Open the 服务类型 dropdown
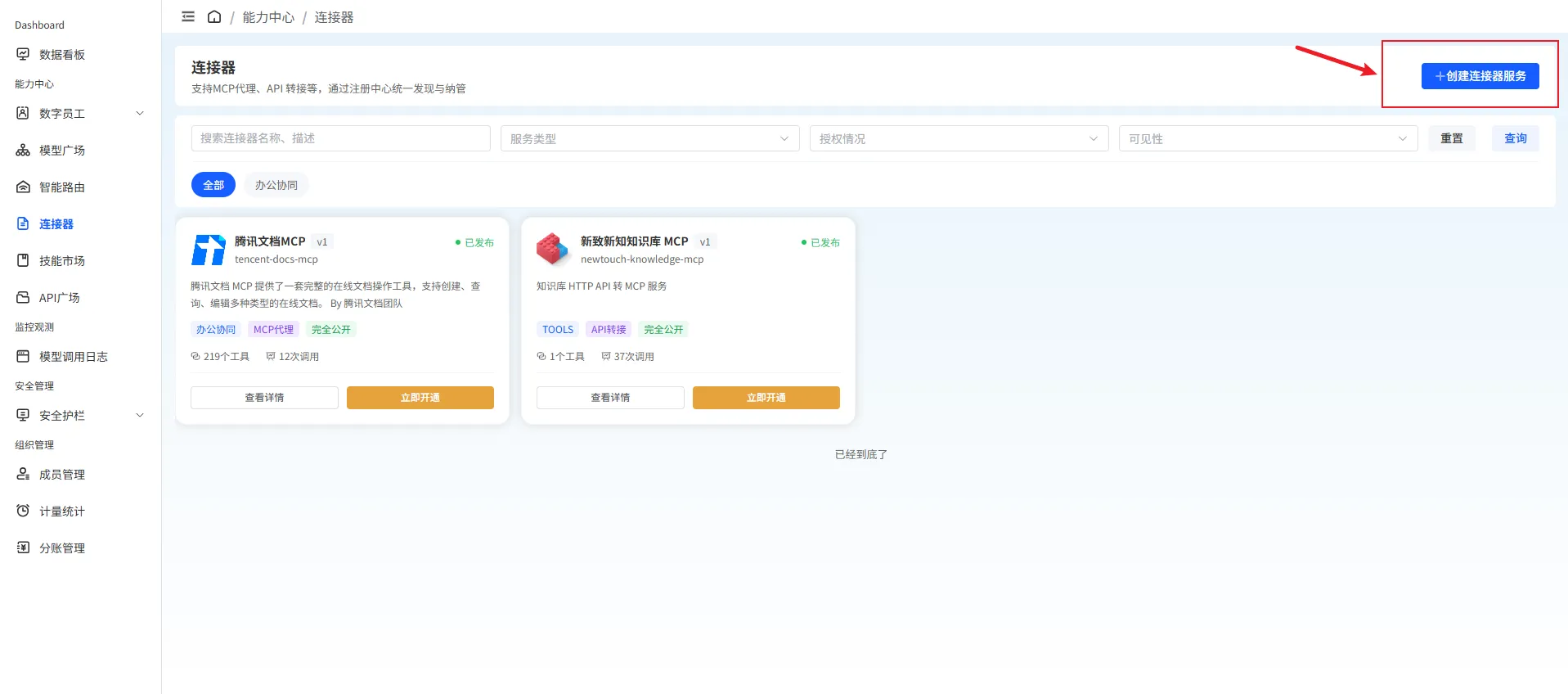This screenshot has height=694, width=1568. (649, 138)
